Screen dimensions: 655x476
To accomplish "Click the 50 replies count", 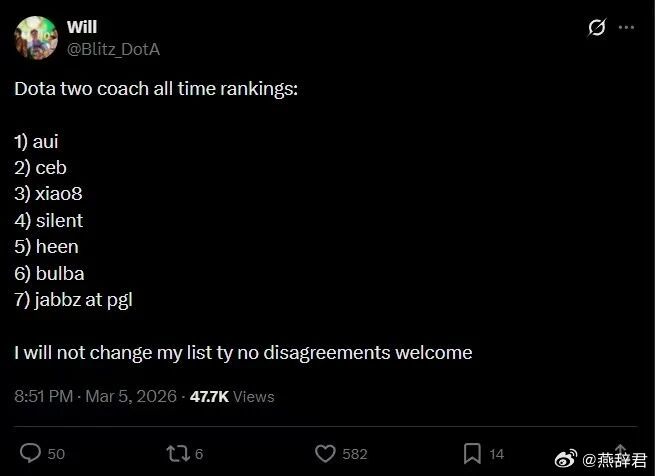I will pyautogui.click(x=56, y=454).
